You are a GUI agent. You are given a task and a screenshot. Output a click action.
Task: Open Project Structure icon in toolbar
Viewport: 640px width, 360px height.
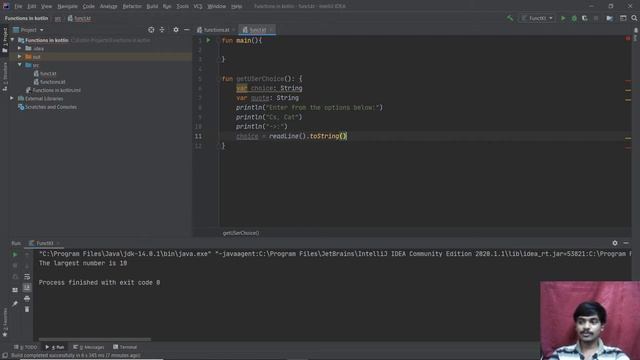coord(609,18)
